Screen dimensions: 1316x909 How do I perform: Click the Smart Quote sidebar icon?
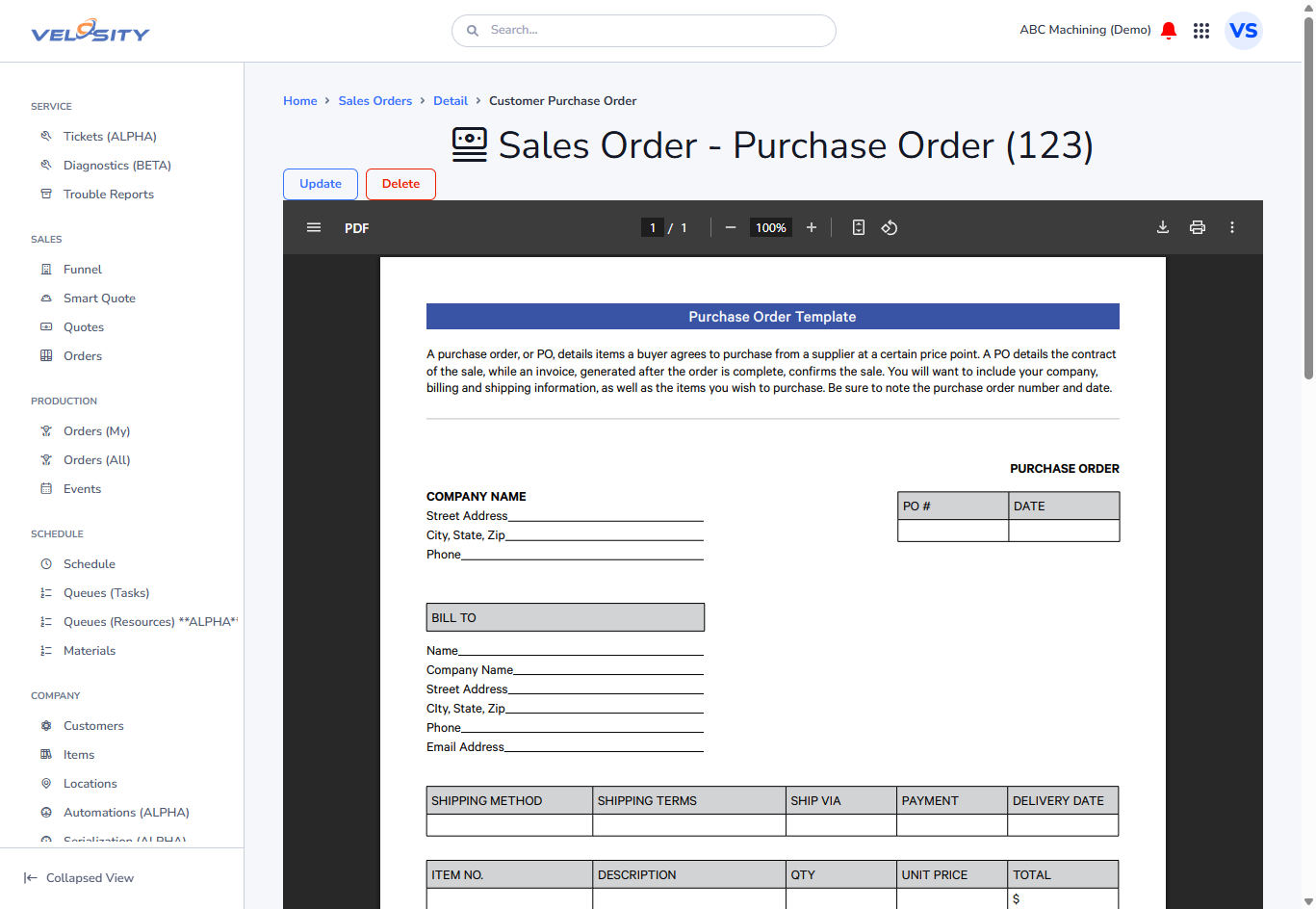point(46,299)
